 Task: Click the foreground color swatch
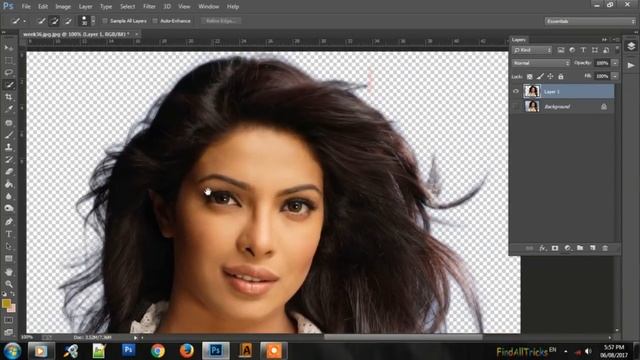click(x=6, y=303)
